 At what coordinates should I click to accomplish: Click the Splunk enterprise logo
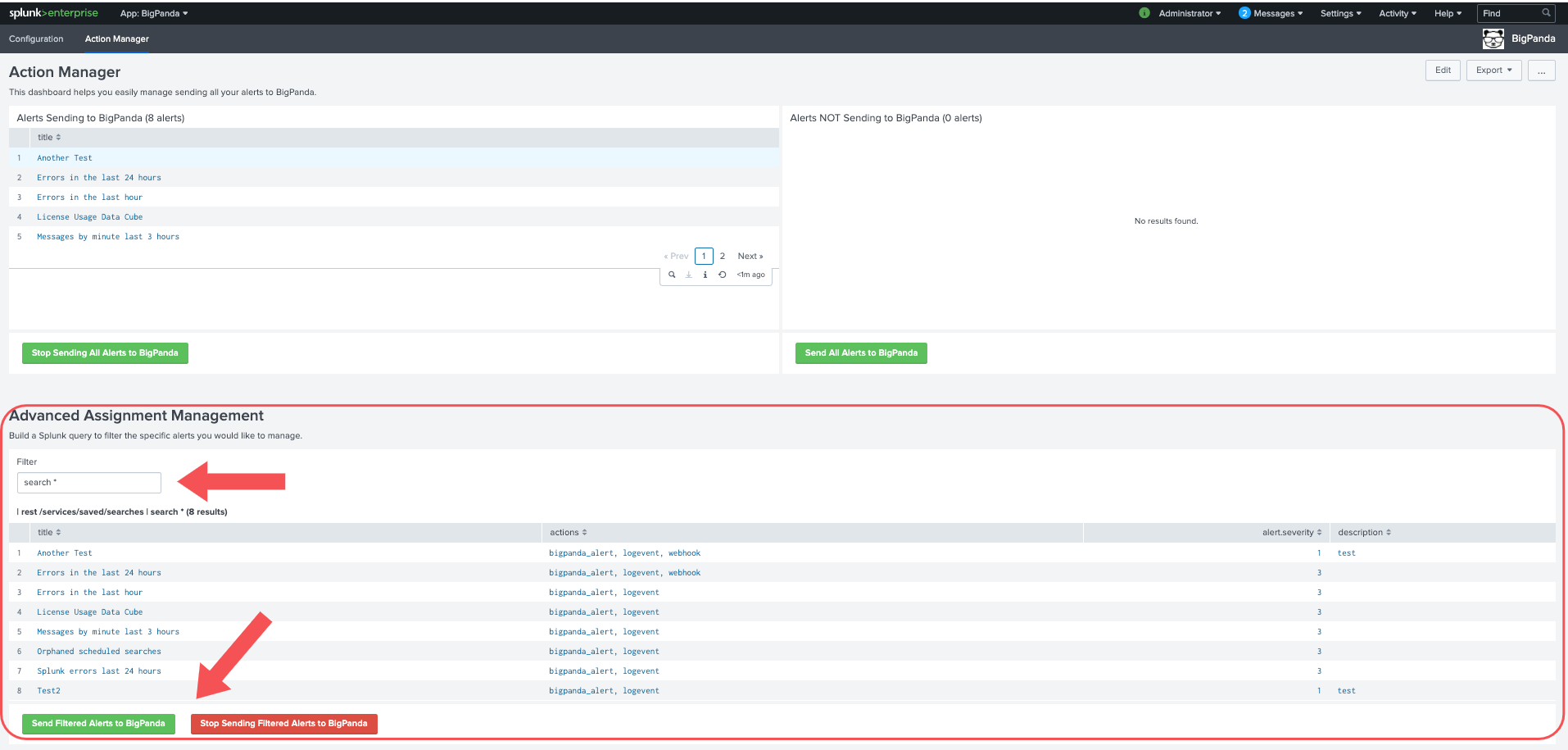pos(53,12)
